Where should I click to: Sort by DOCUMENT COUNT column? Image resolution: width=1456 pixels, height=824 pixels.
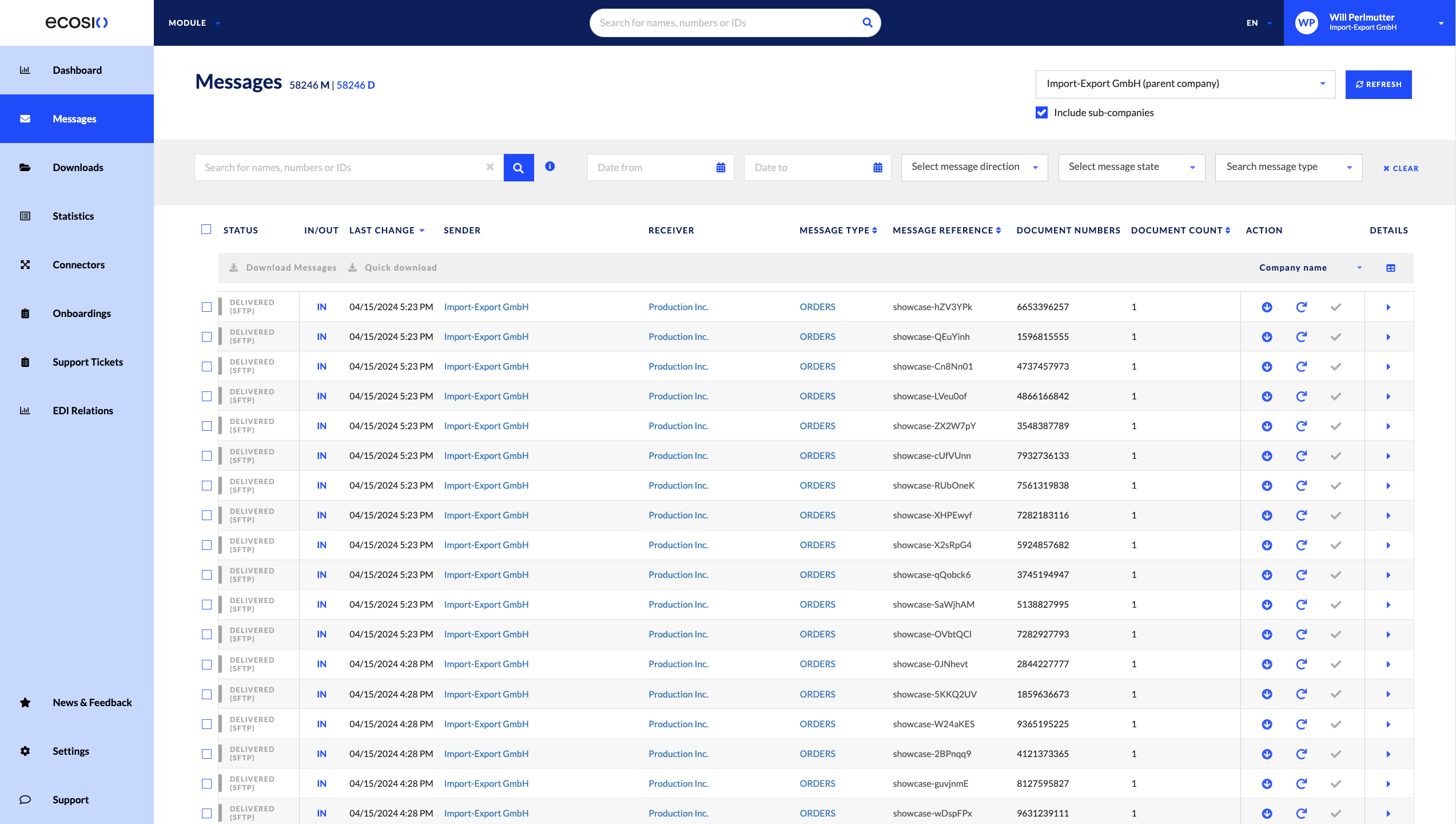[x=1180, y=230]
